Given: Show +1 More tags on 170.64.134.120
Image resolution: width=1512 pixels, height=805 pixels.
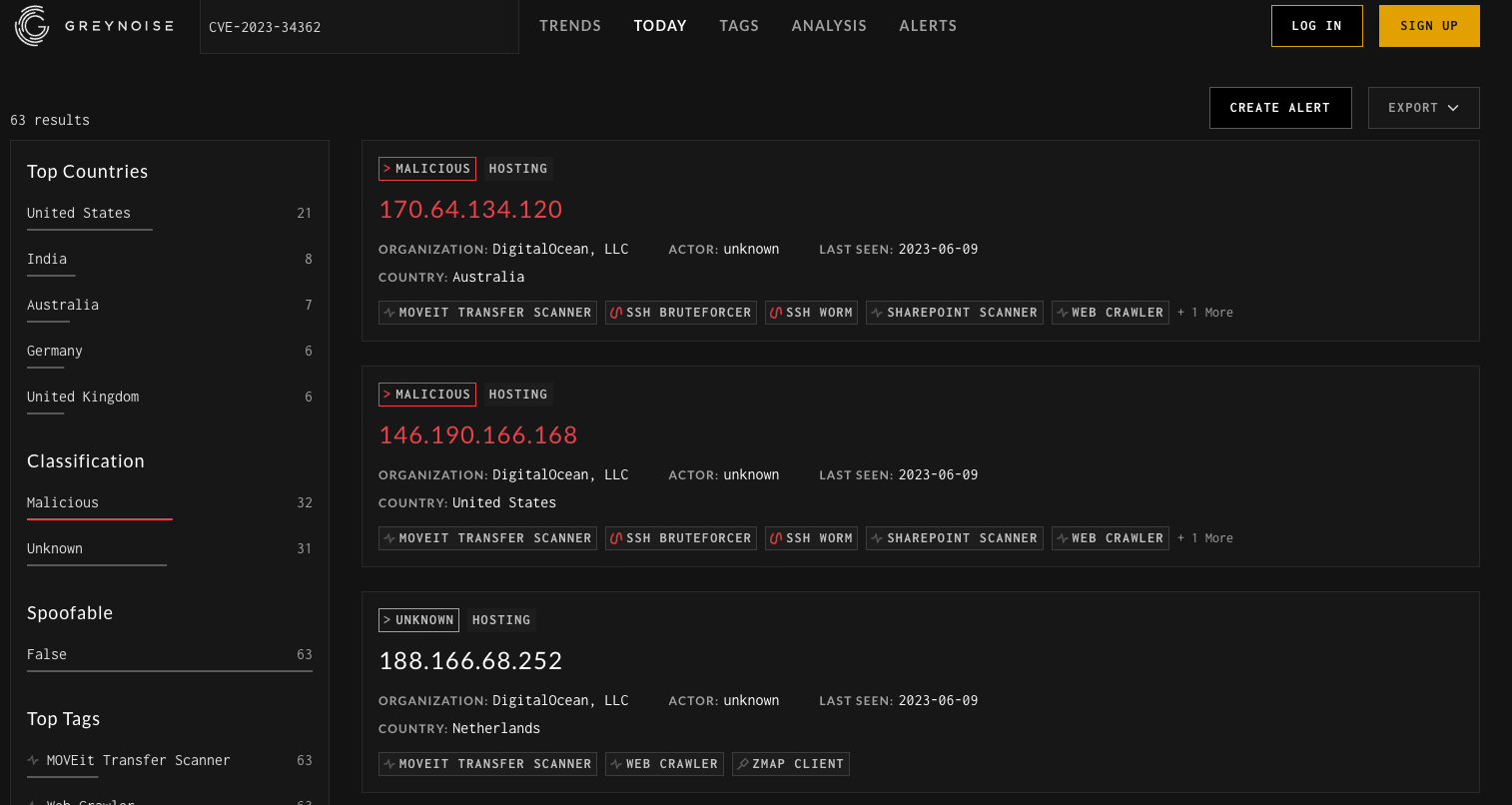Looking at the screenshot, I should [1205, 313].
